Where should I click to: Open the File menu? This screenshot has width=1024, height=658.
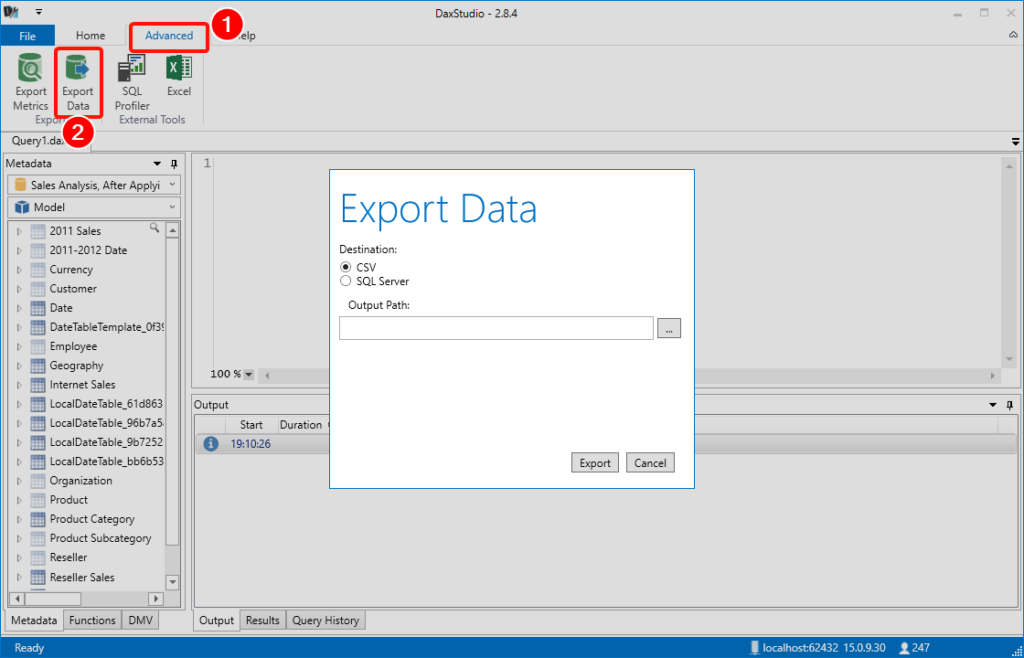coord(27,36)
